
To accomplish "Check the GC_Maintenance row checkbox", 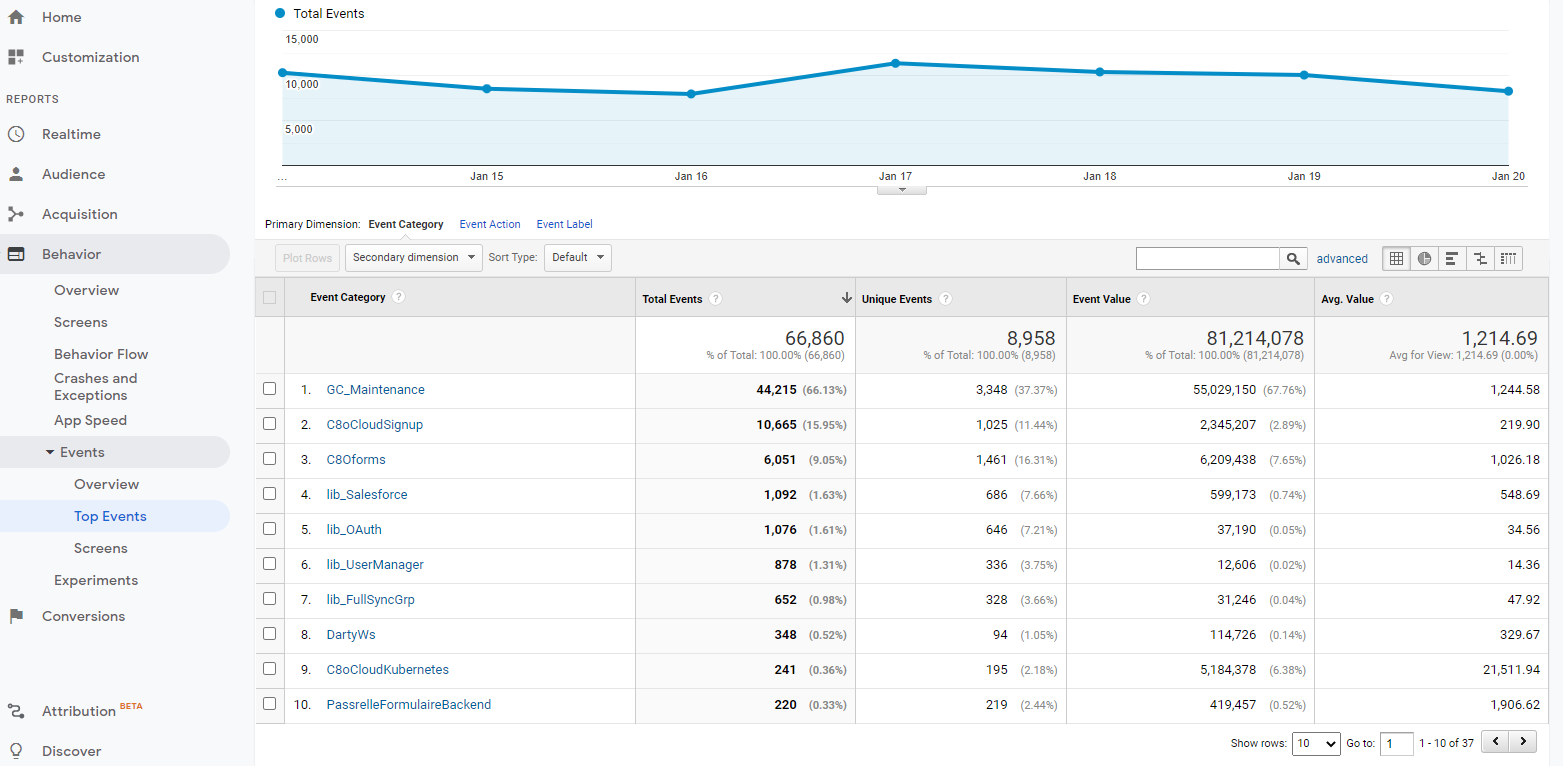I will pyautogui.click(x=269, y=389).
